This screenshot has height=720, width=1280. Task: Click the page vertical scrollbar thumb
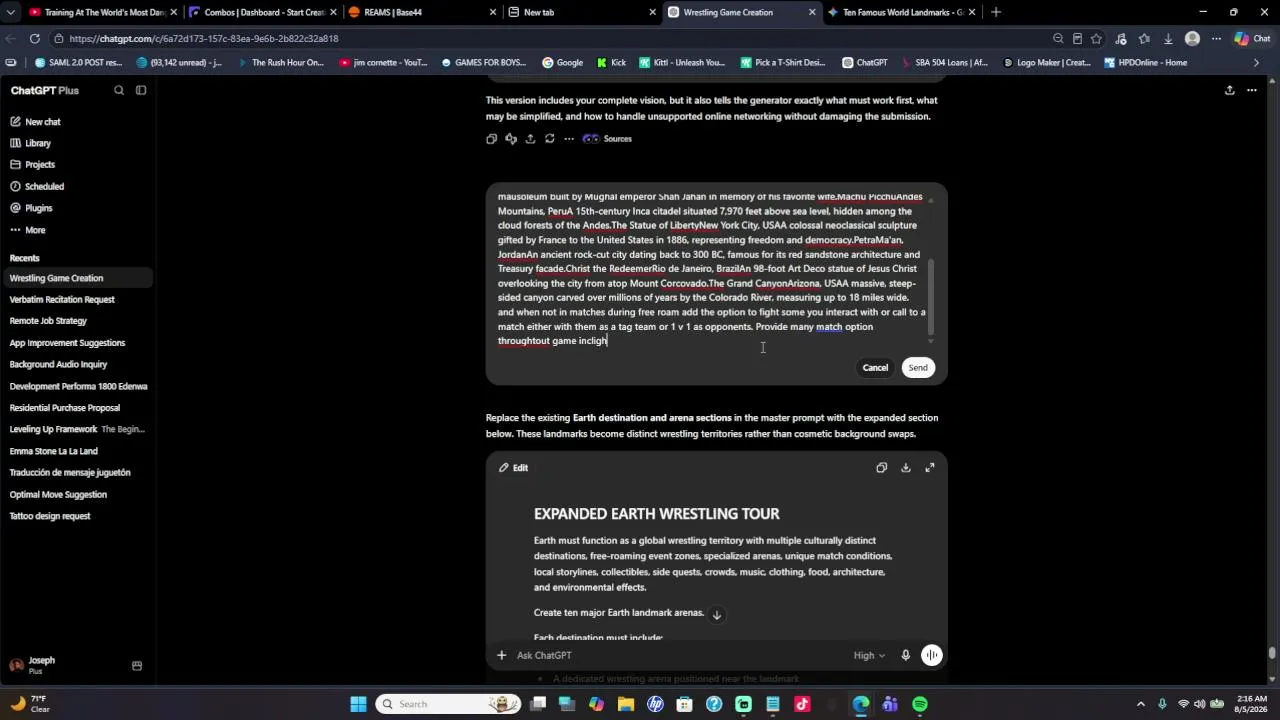pos(1272,652)
